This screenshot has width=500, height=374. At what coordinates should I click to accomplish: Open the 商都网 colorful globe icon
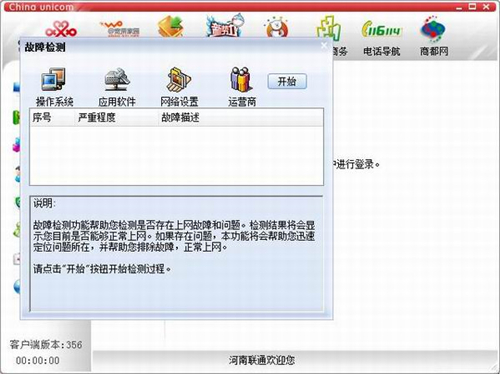[433, 29]
